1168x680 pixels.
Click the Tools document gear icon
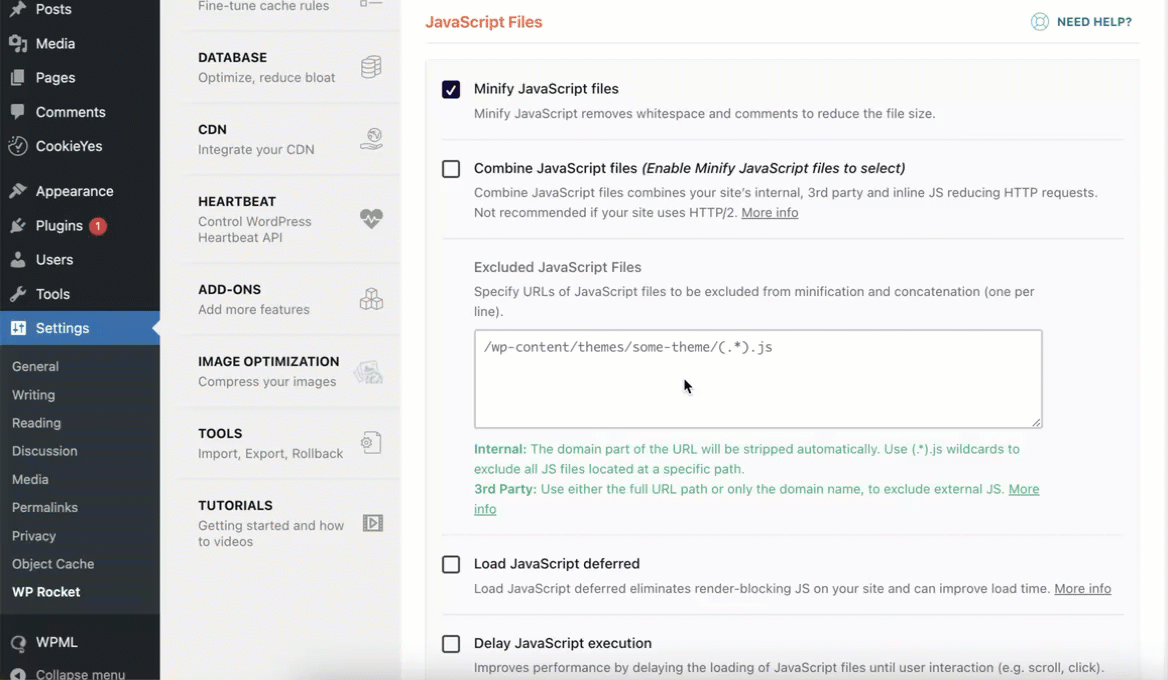(x=371, y=443)
